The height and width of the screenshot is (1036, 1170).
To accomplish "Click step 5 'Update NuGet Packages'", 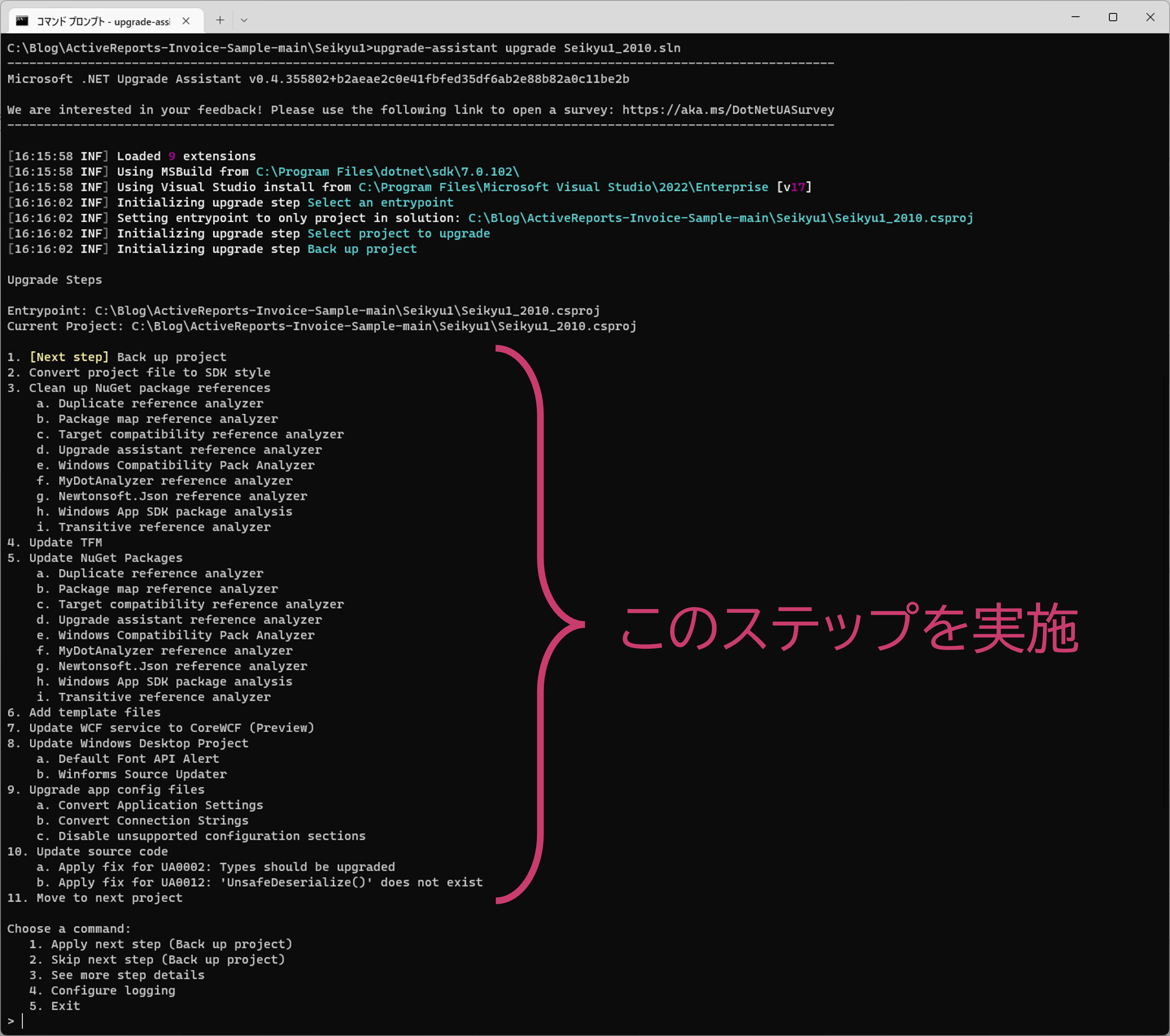I will [95, 558].
